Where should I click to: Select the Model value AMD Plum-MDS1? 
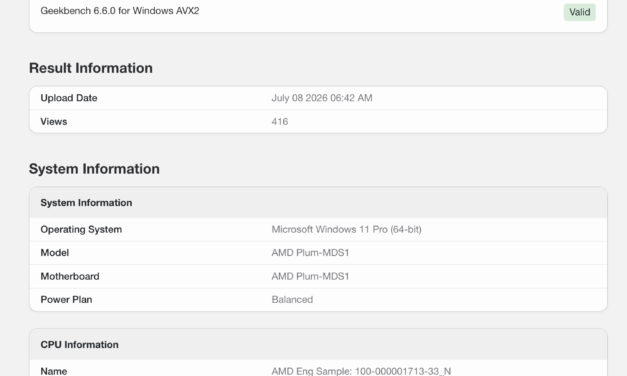pyautogui.click(x=310, y=253)
